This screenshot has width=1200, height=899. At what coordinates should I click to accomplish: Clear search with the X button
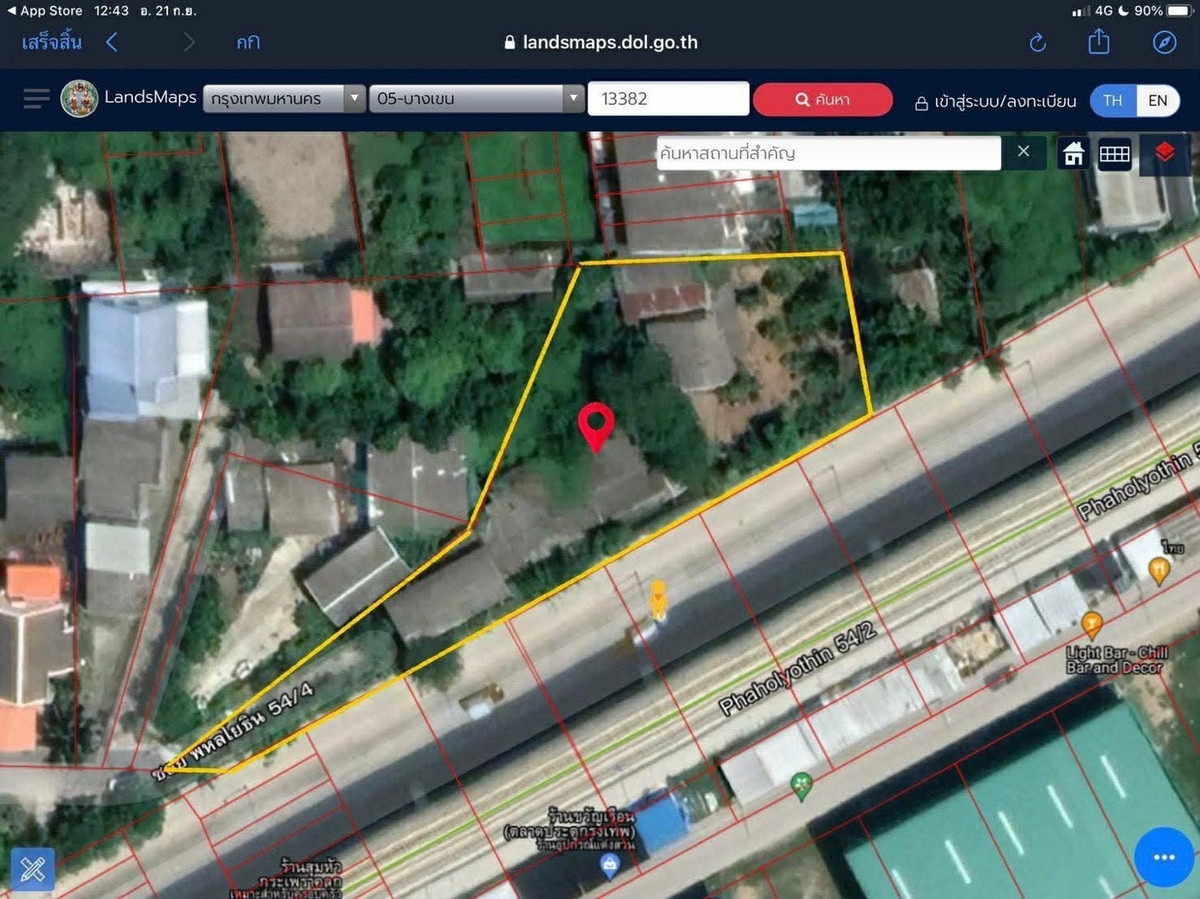1024,152
